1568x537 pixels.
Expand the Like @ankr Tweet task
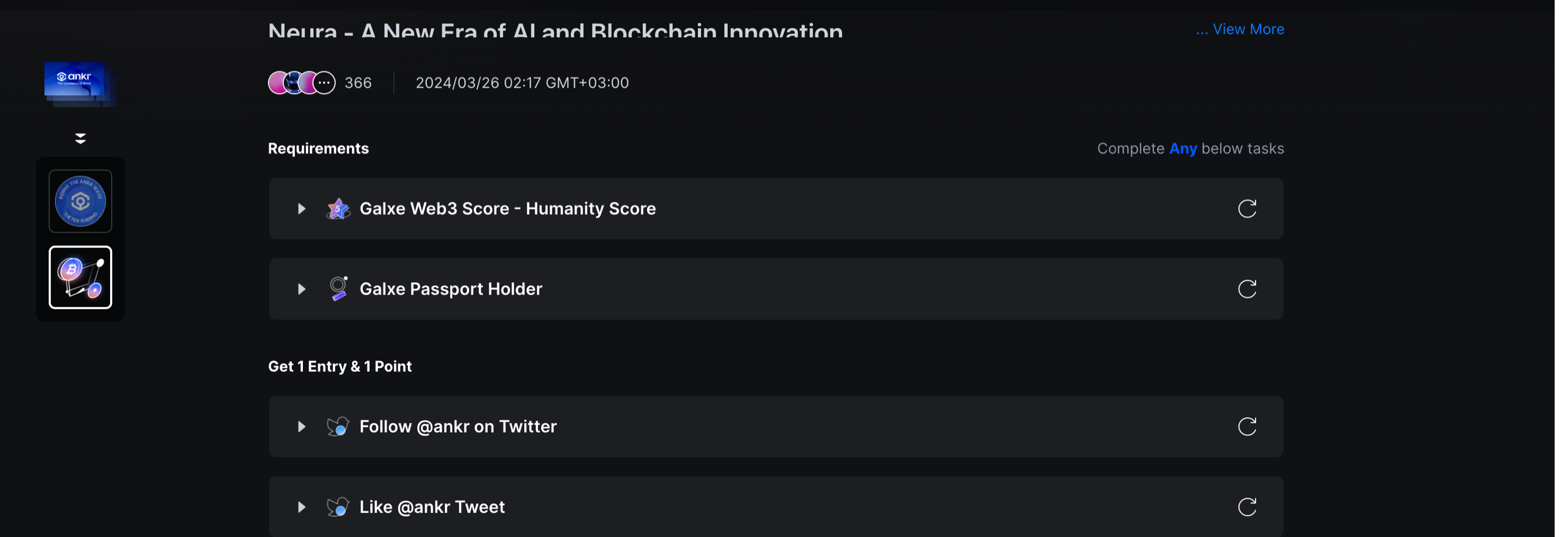(x=301, y=507)
